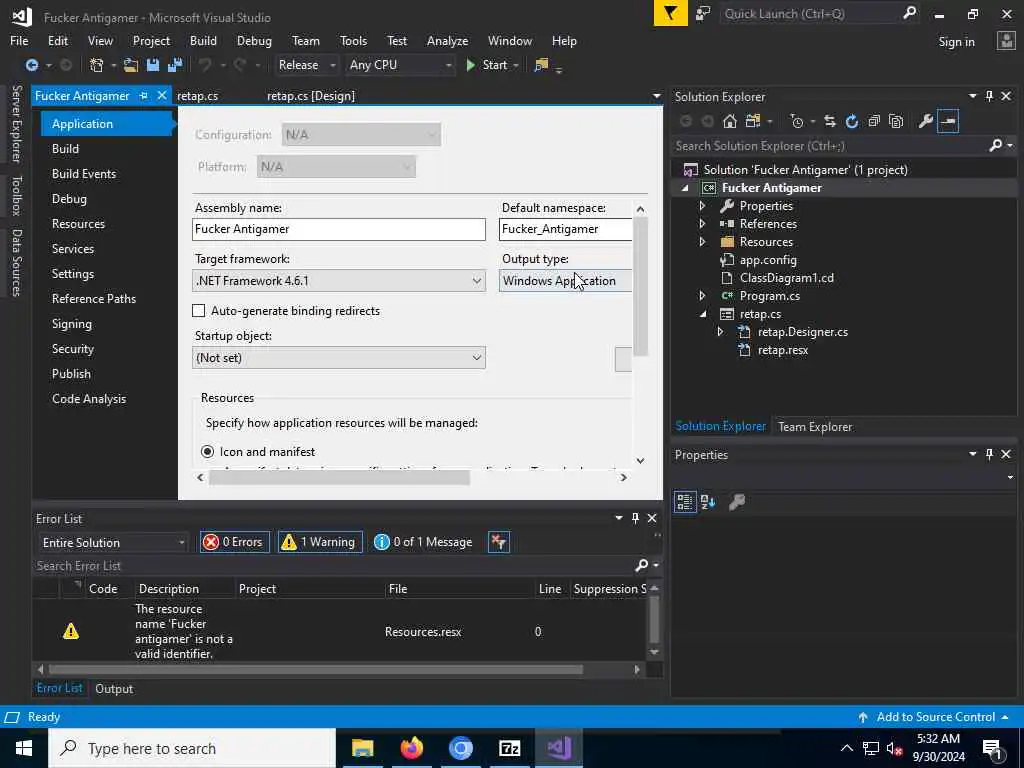
Task: Click the Search Solution Explorer field
Action: tap(829, 146)
